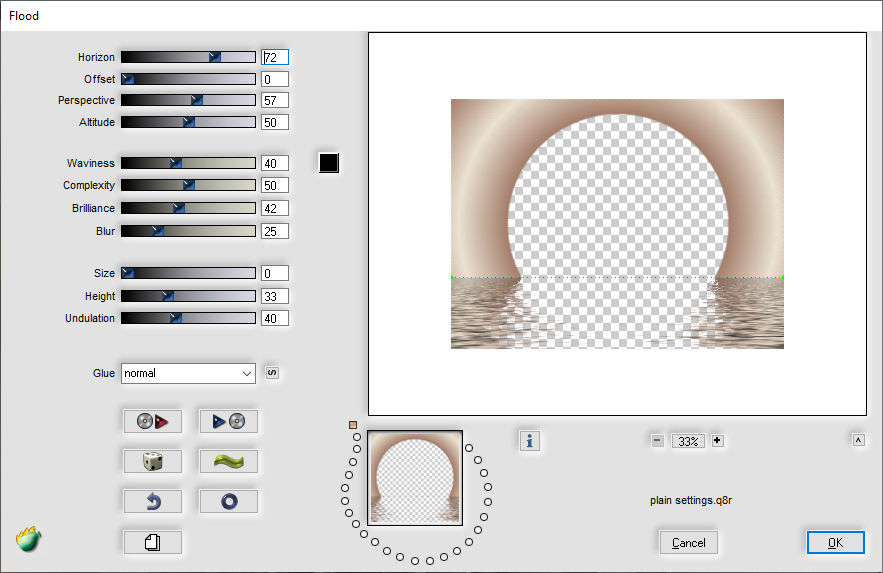The image size is (883, 573).
Task: Click the 33% zoom level display
Action: click(688, 441)
